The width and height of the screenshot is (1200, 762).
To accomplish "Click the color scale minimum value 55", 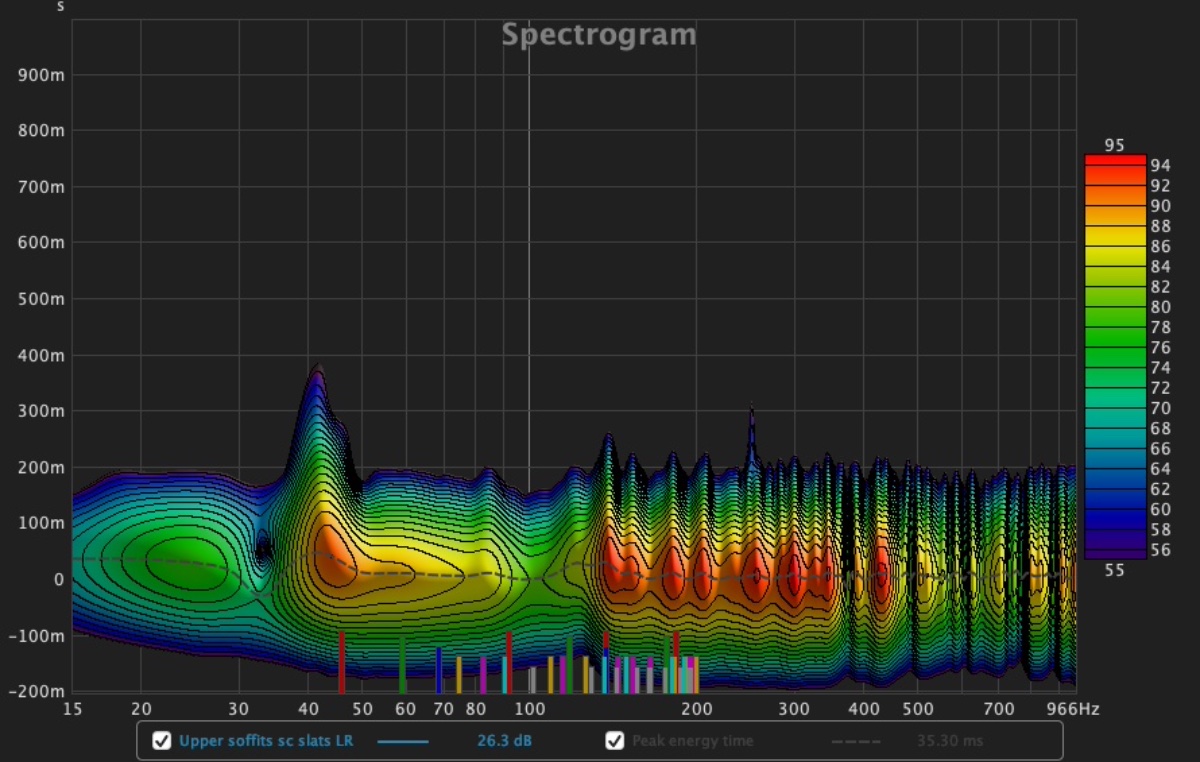I will 1114,569.
